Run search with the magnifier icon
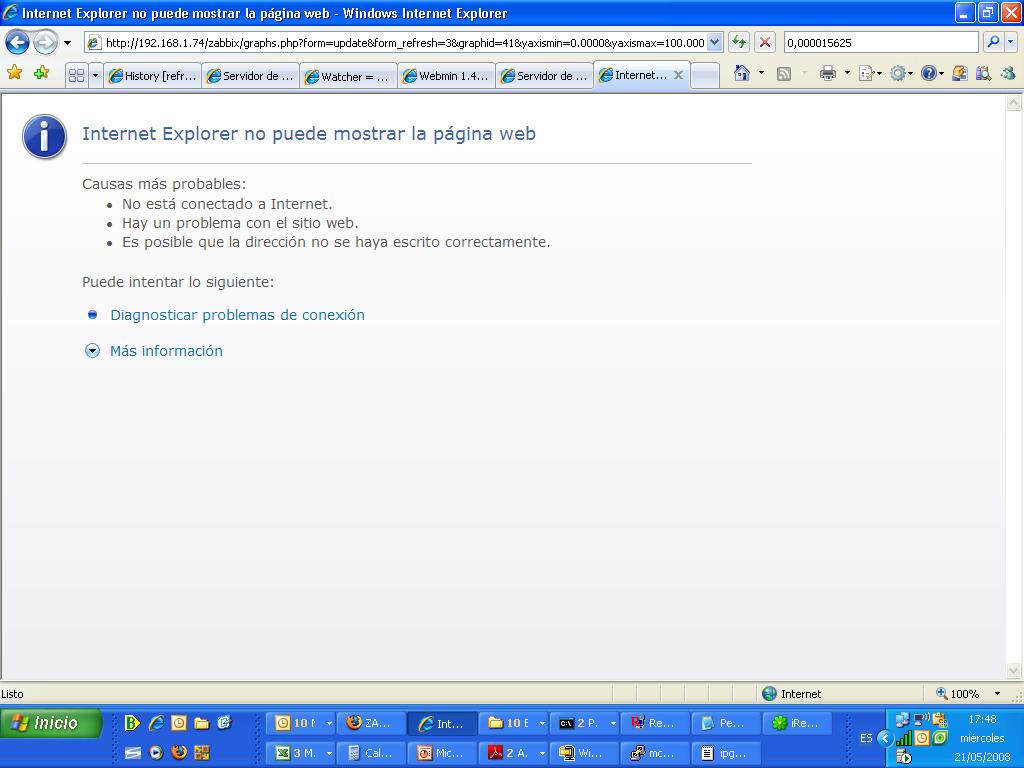 tap(993, 42)
